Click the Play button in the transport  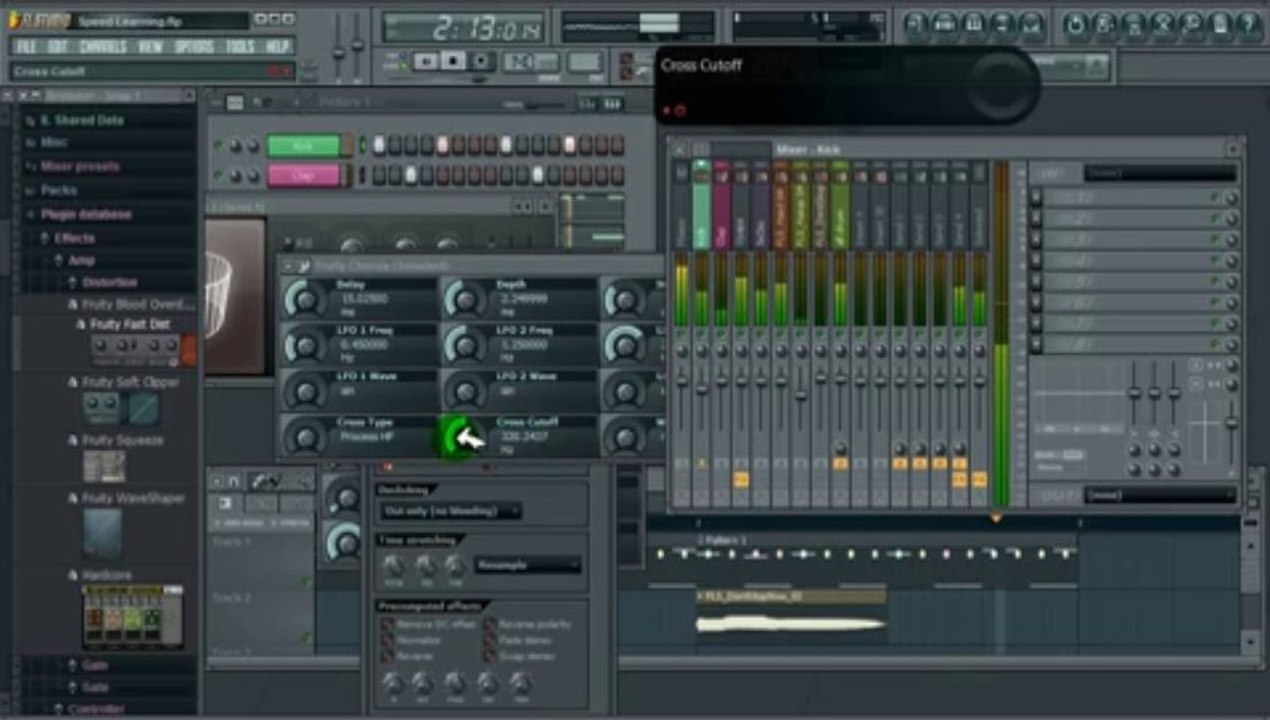pyautogui.click(x=427, y=62)
